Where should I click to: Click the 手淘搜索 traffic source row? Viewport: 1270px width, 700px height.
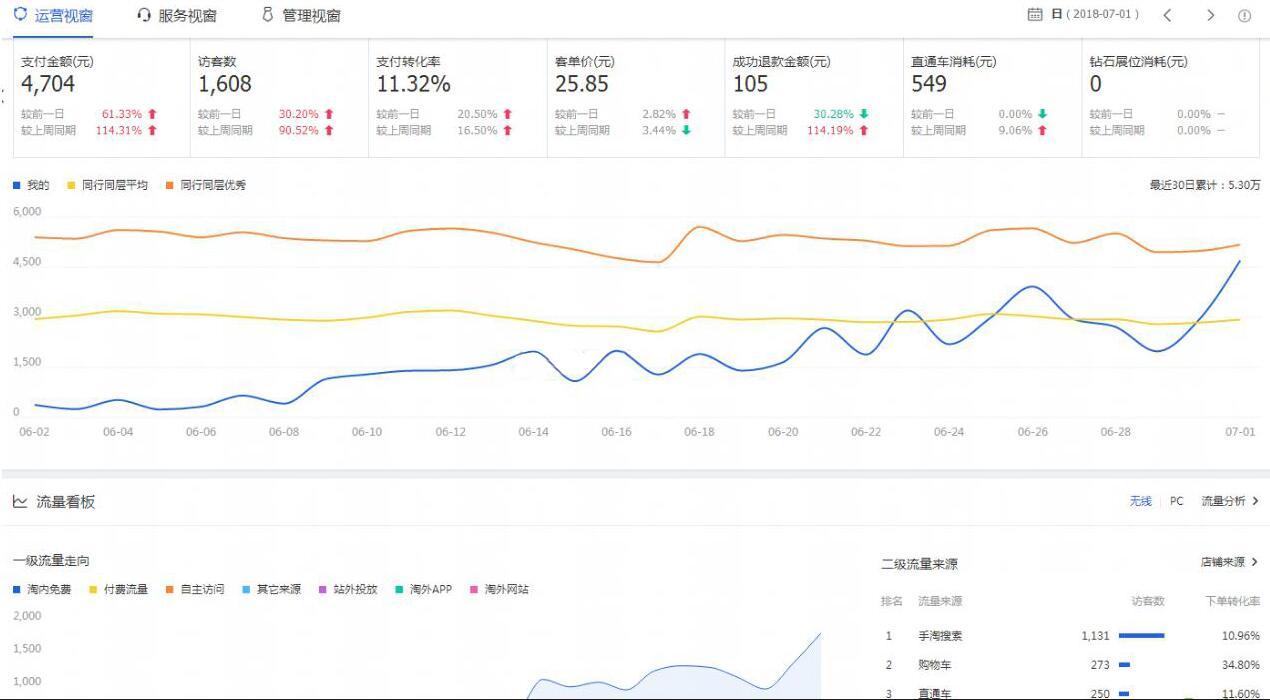click(x=1071, y=636)
